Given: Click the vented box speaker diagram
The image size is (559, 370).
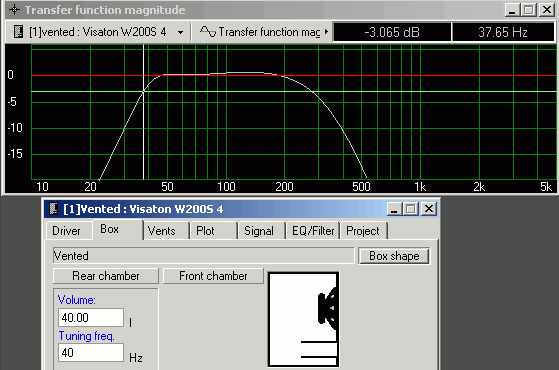Looking at the screenshot, I should point(303,319).
